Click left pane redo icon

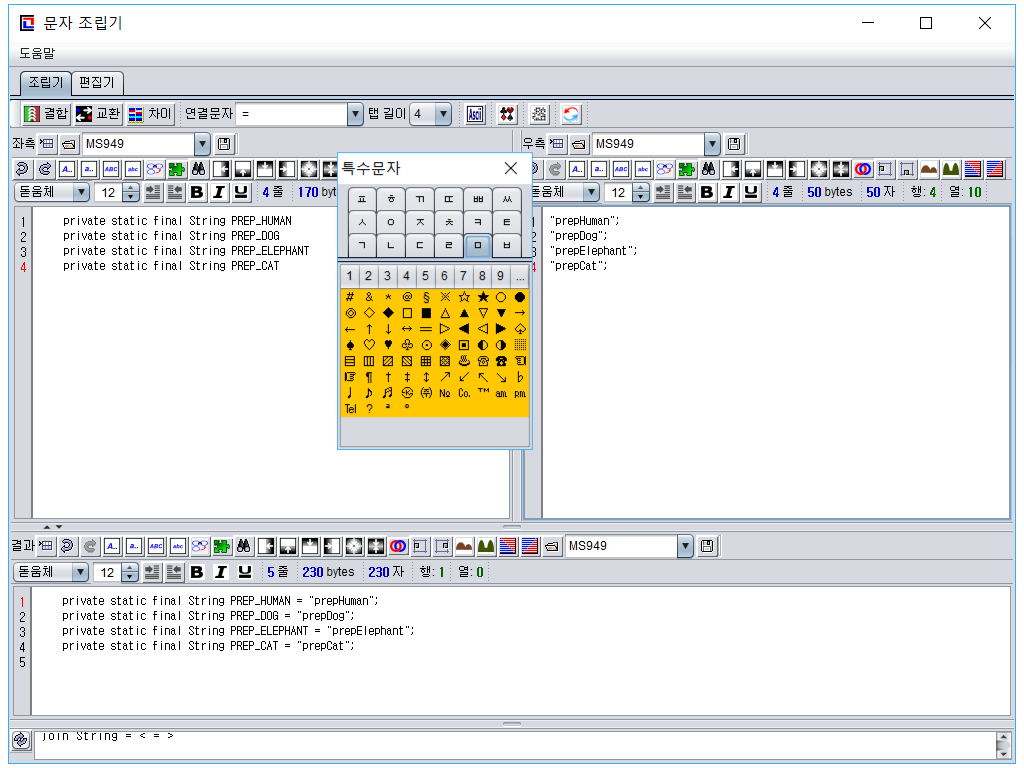coord(44,170)
